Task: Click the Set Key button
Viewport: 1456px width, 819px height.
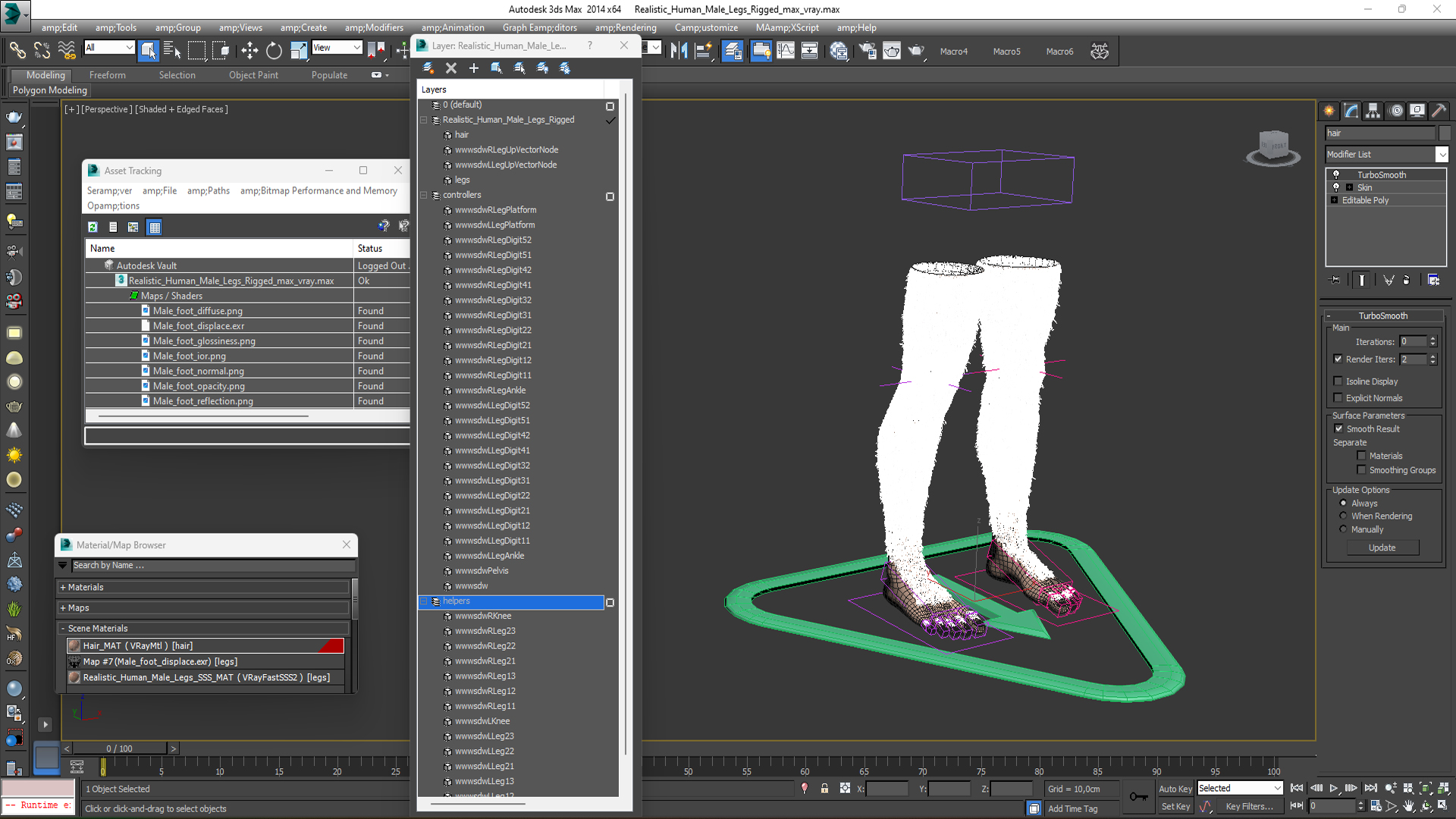Action: pyautogui.click(x=1175, y=807)
